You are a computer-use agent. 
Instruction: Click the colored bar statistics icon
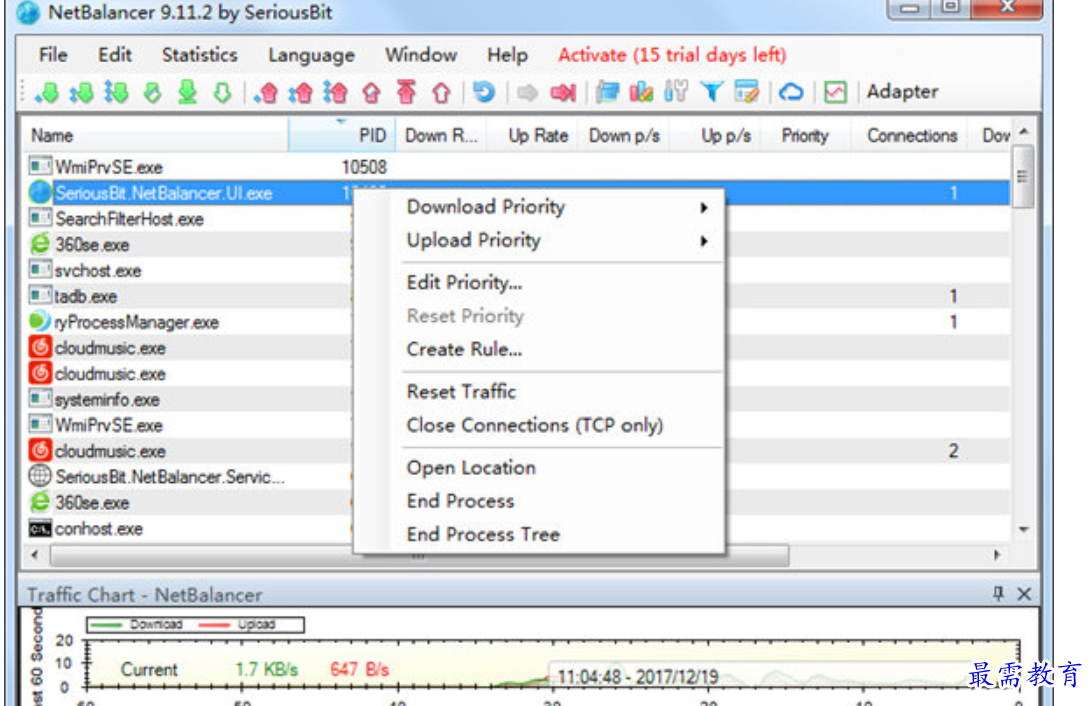(642, 92)
